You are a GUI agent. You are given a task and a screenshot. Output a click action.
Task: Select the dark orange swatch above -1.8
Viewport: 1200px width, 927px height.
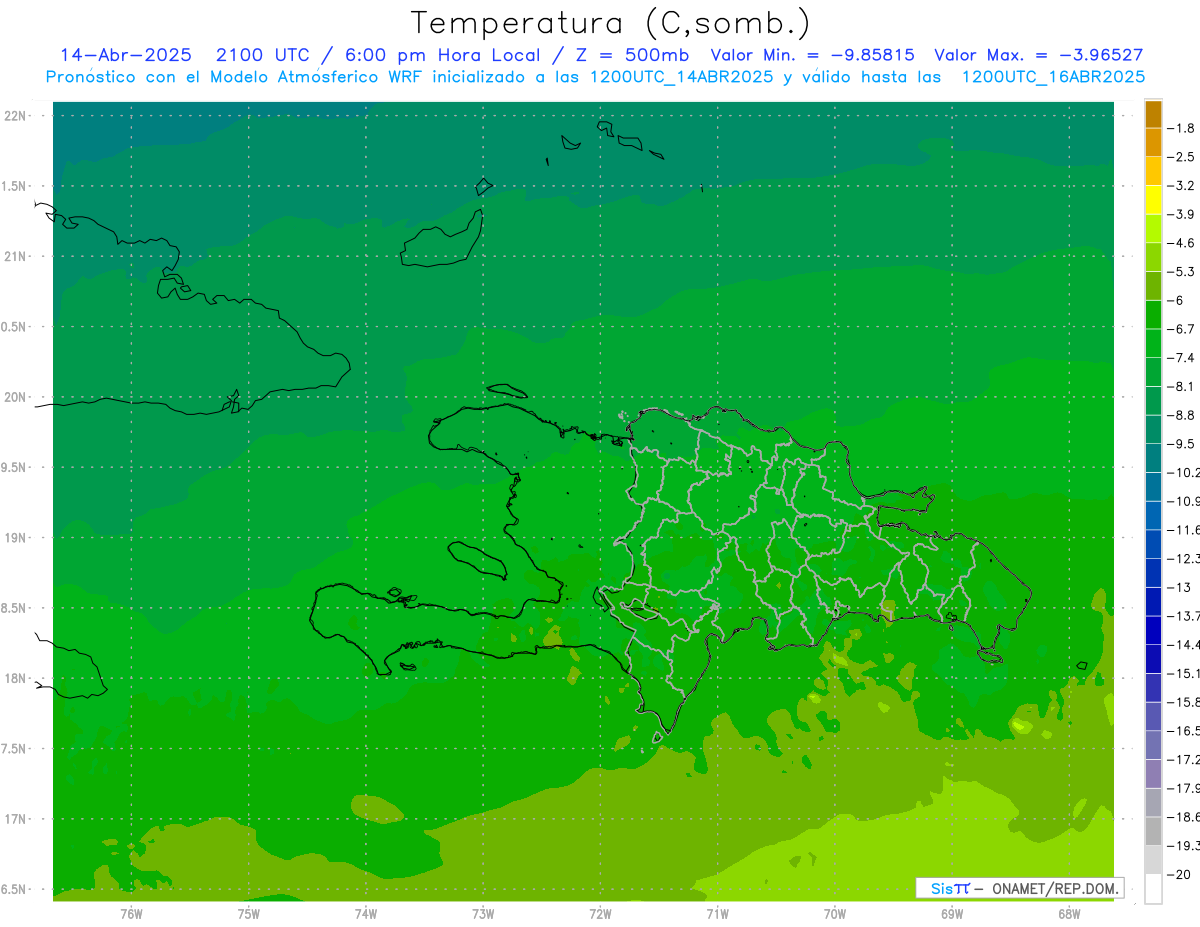tap(1153, 114)
